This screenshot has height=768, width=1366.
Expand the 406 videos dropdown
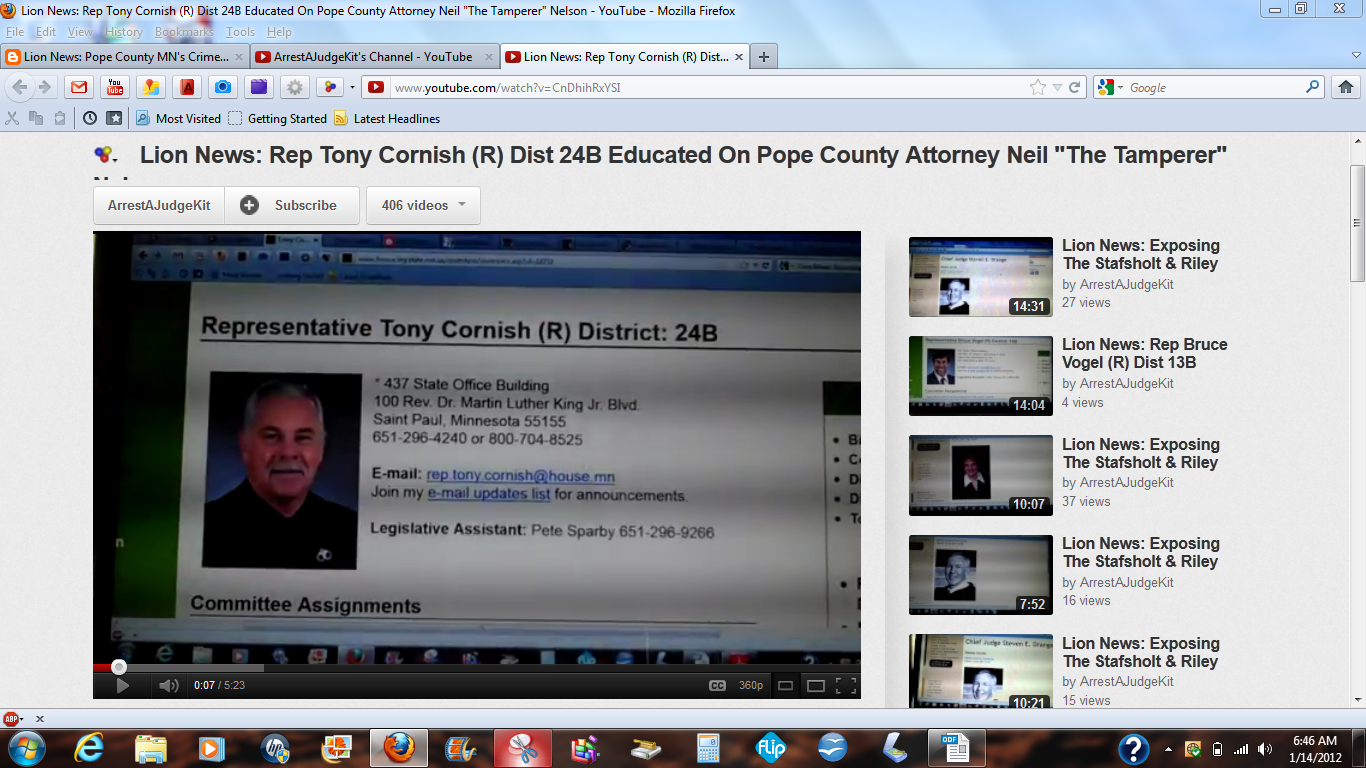423,205
